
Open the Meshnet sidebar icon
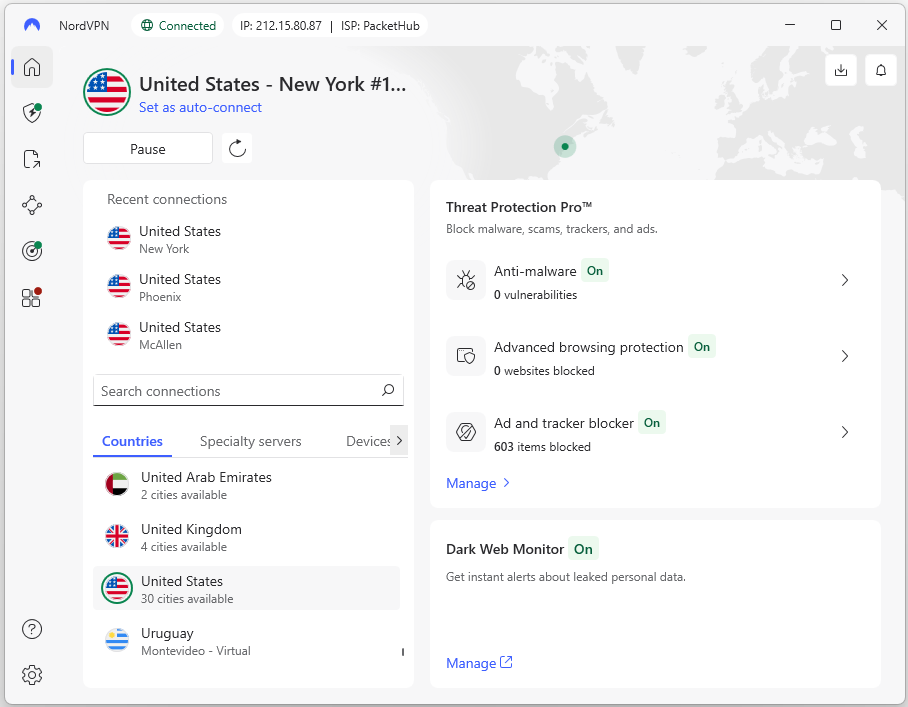pyautogui.click(x=32, y=205)
